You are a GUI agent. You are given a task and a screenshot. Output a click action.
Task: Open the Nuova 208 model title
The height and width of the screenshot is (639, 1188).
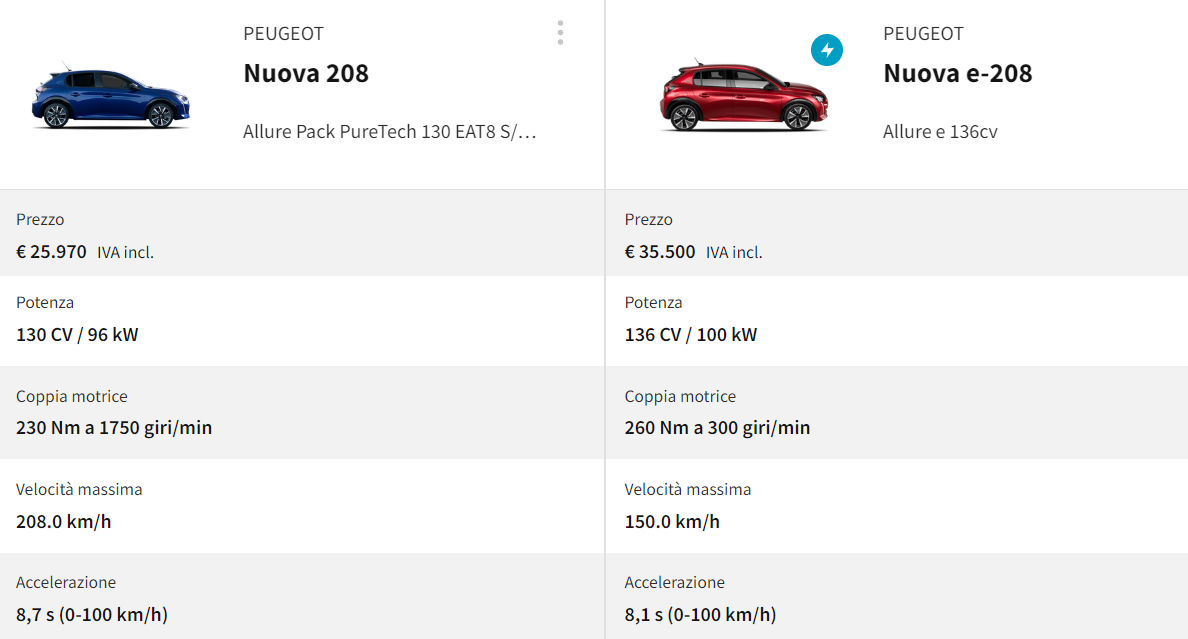point(306,73)
